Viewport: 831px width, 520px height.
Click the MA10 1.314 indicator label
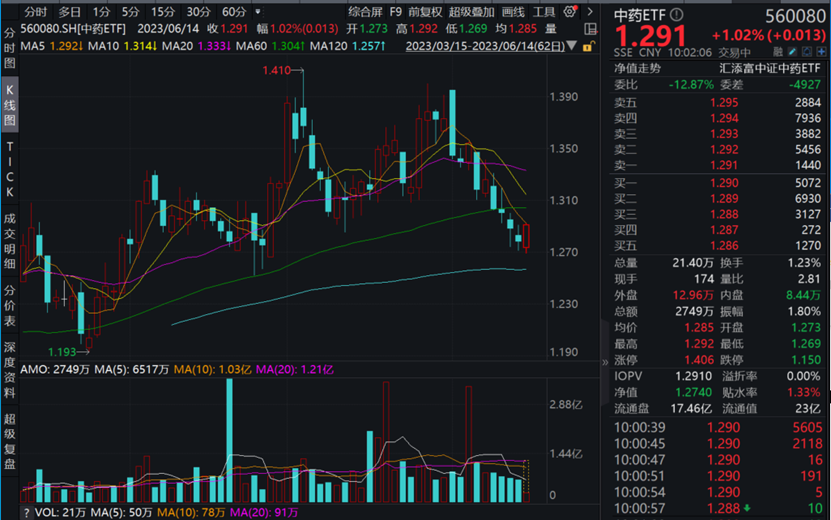click(122, 46)
